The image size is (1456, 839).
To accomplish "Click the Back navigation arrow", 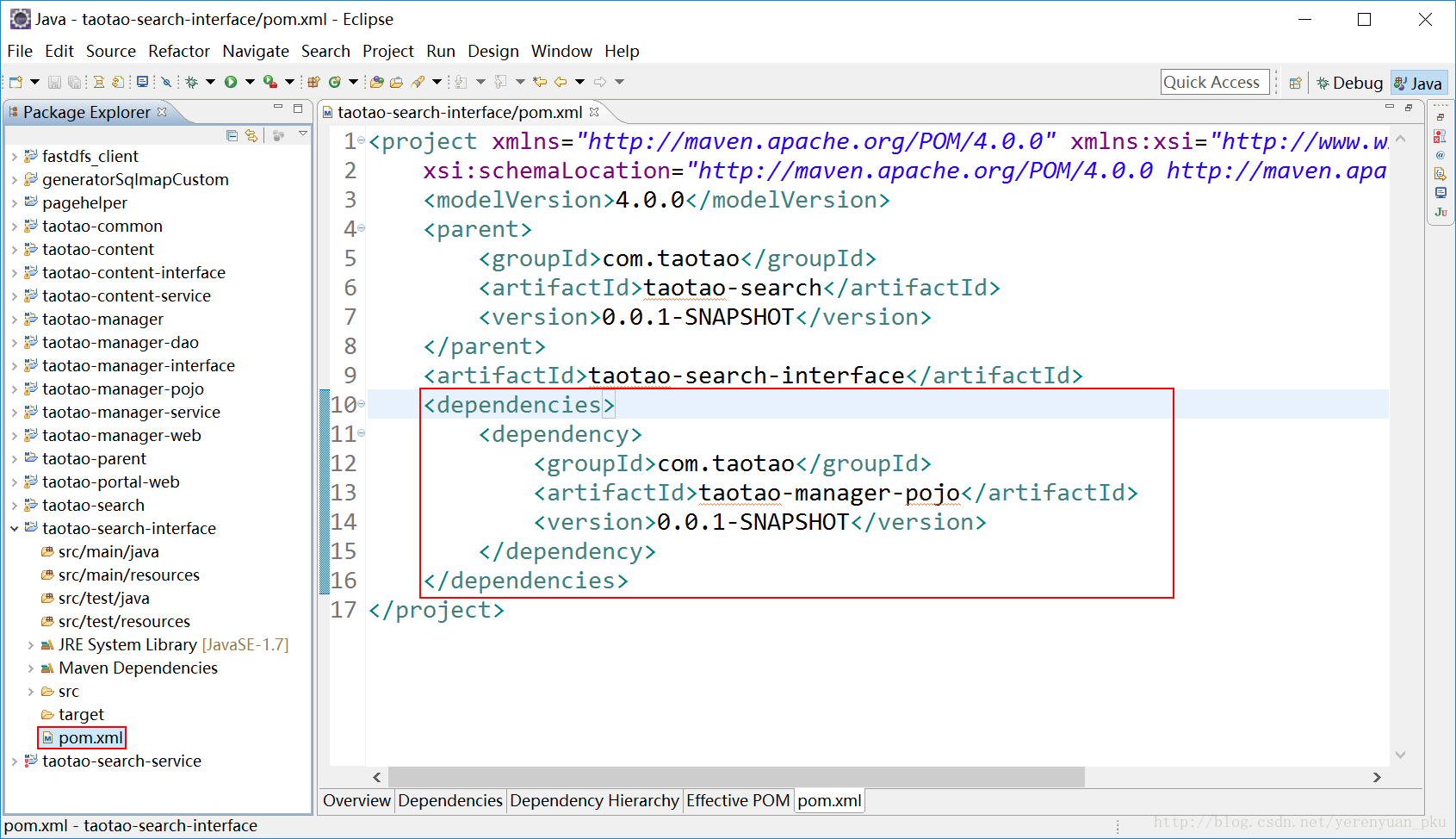I will [x=561, y=82].
